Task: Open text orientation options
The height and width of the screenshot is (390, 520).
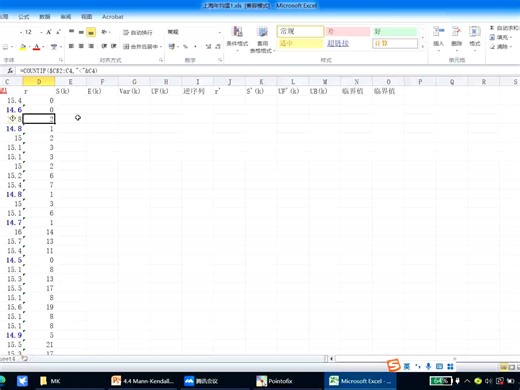Action: point(106,32)
